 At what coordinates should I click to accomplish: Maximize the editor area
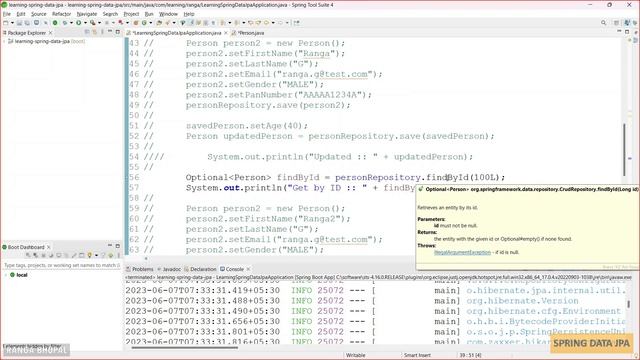pos(627,31)
